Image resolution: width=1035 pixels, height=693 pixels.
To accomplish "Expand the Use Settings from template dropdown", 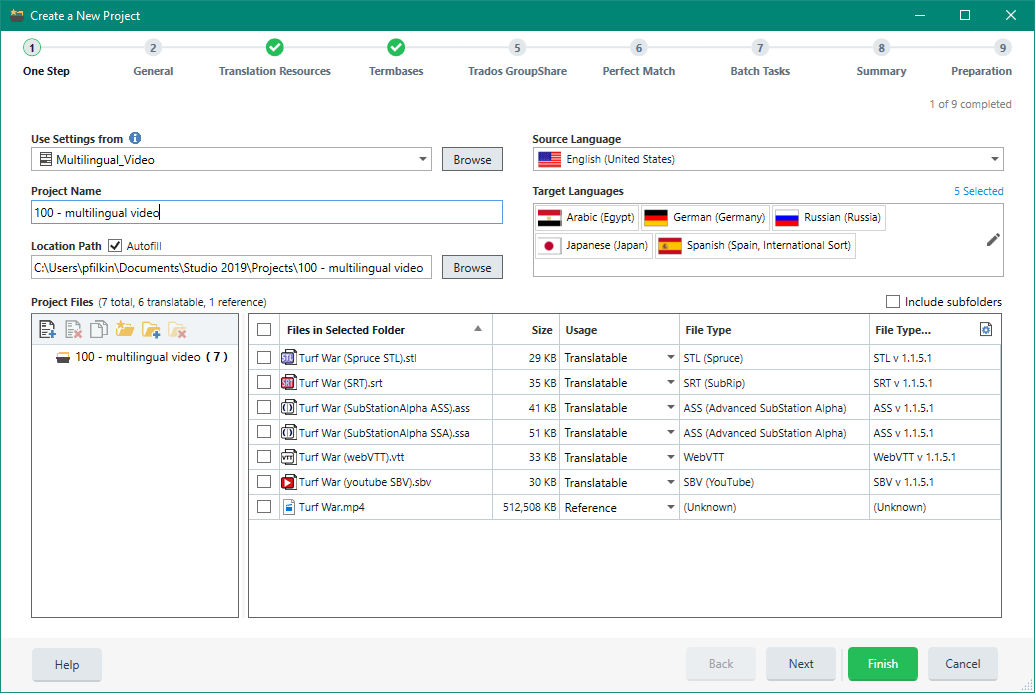I will (423, 159).
